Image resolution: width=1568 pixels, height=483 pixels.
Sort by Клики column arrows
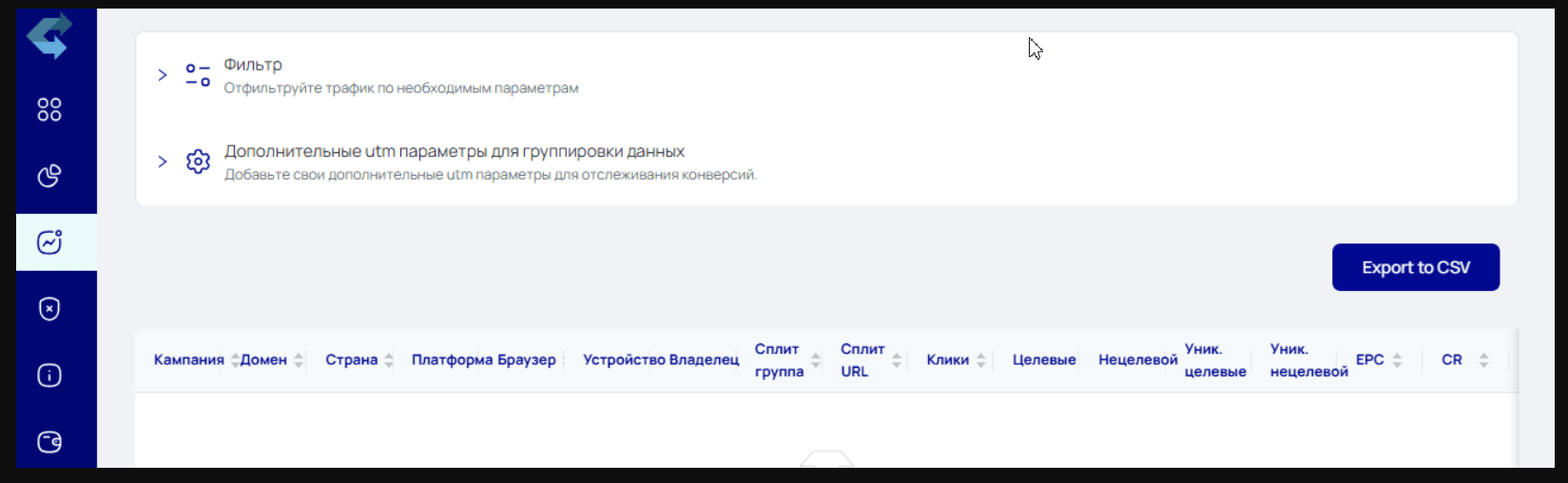981,360
